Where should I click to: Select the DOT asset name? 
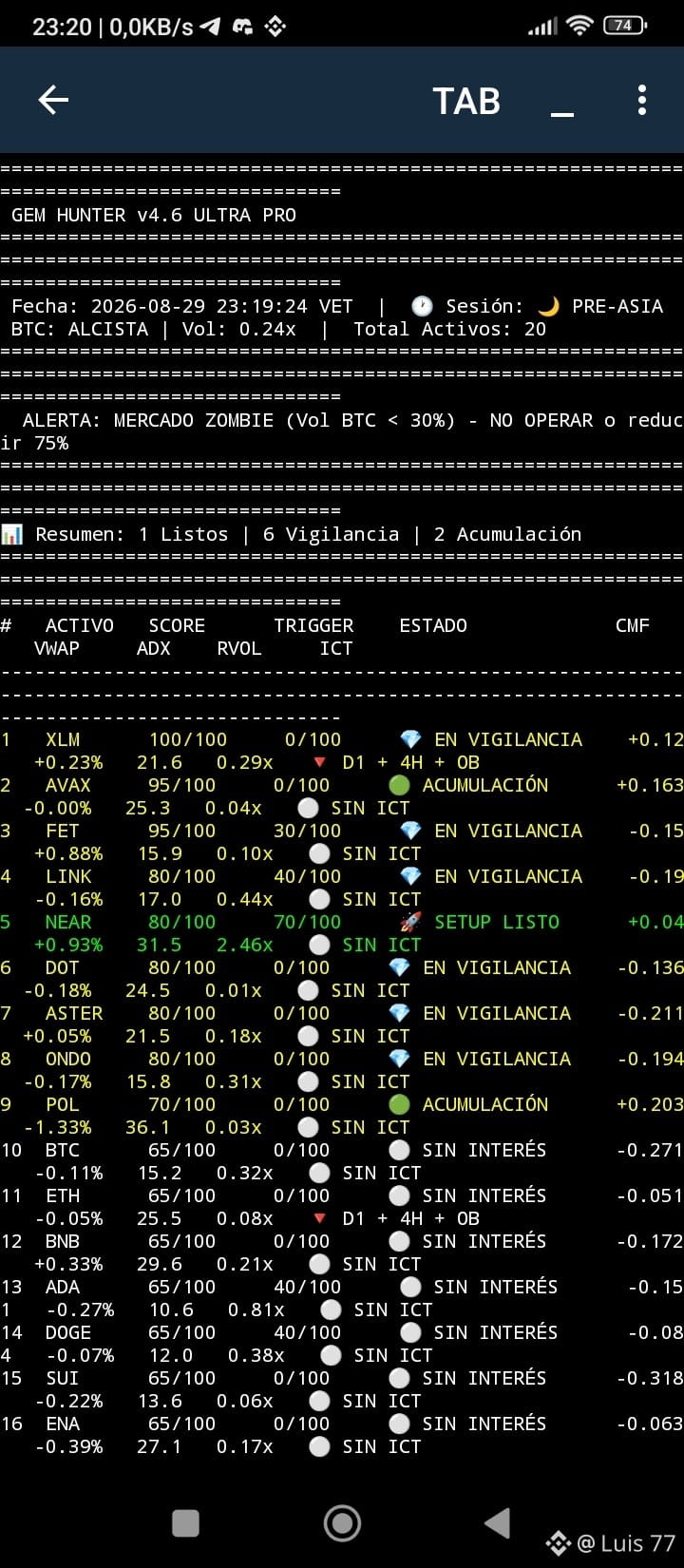point(63,967)
